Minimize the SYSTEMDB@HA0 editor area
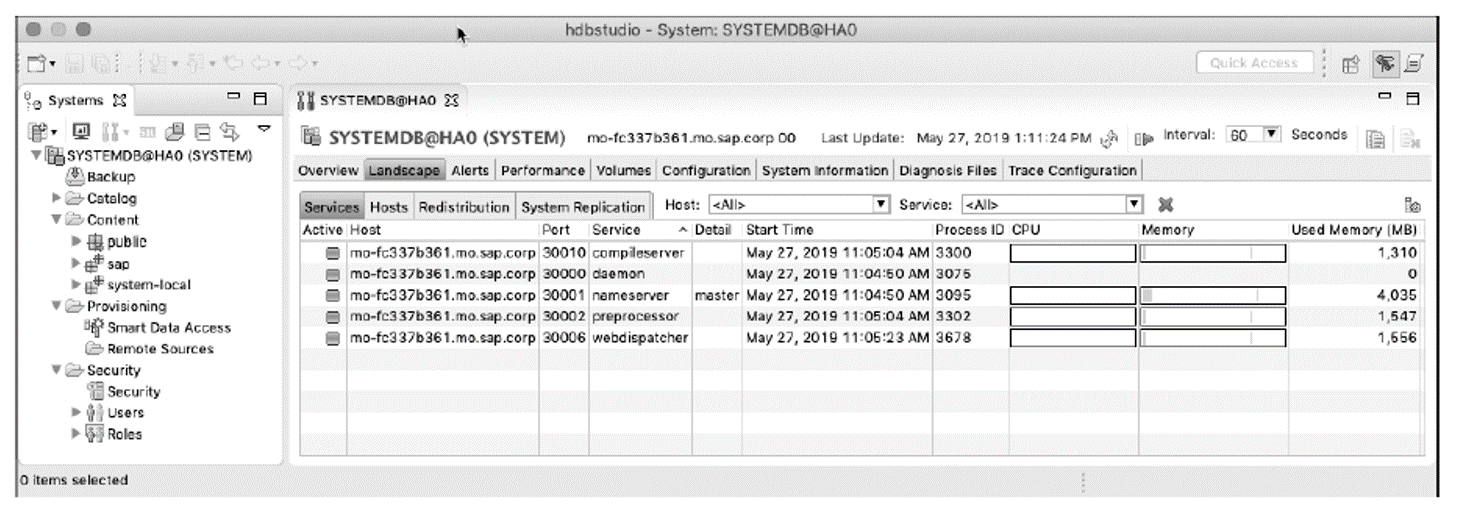 [x=1384, y=96]
